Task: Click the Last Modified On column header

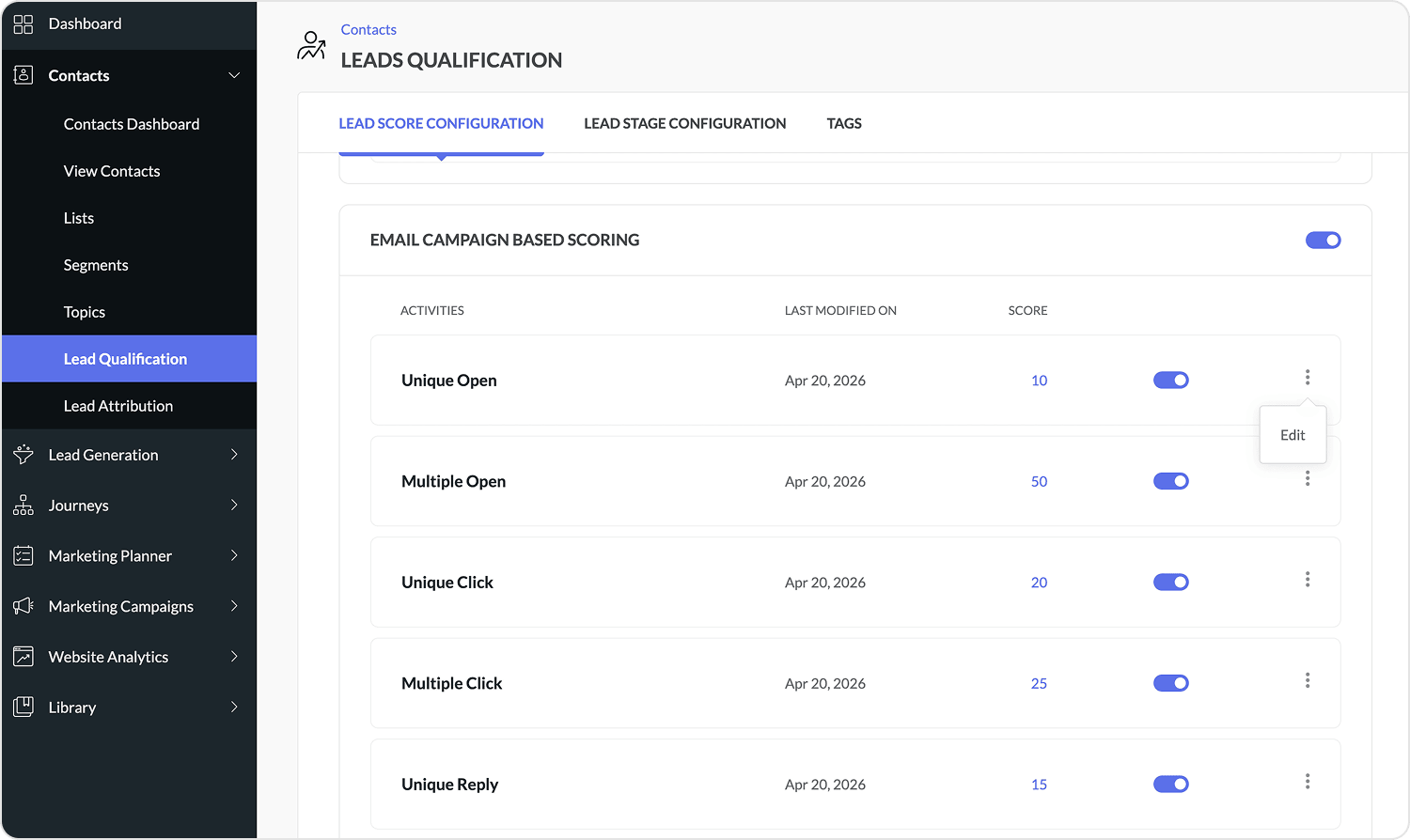Action: click(x=840, y=310)
